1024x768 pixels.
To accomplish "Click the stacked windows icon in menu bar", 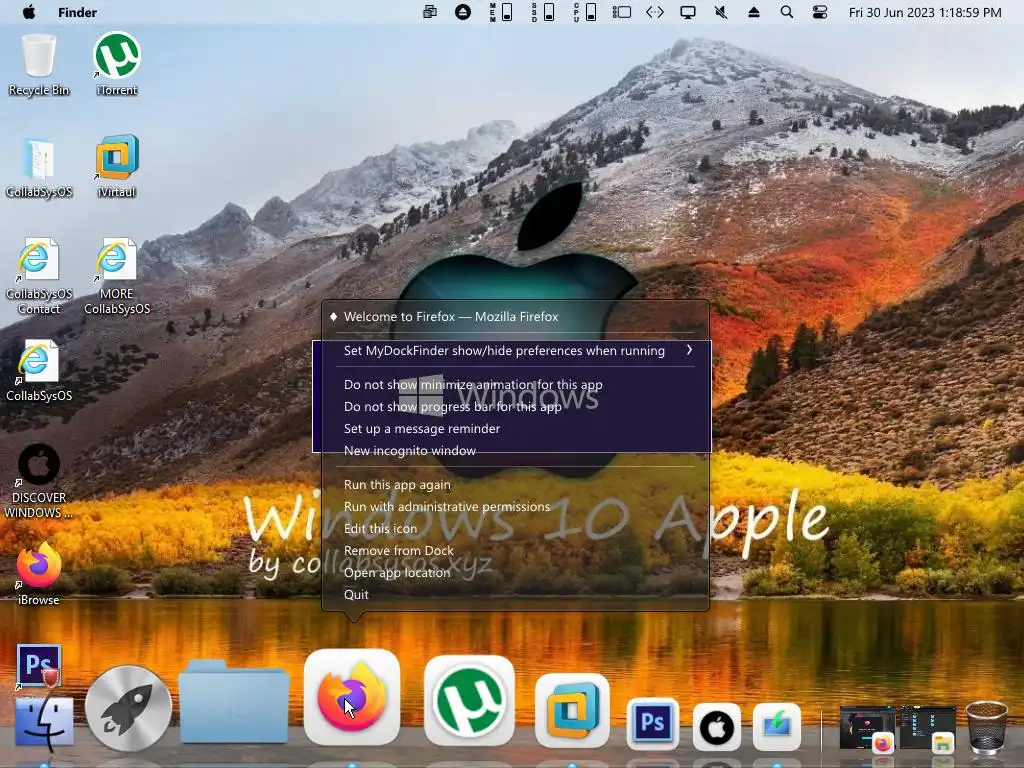I will point(430,12).
